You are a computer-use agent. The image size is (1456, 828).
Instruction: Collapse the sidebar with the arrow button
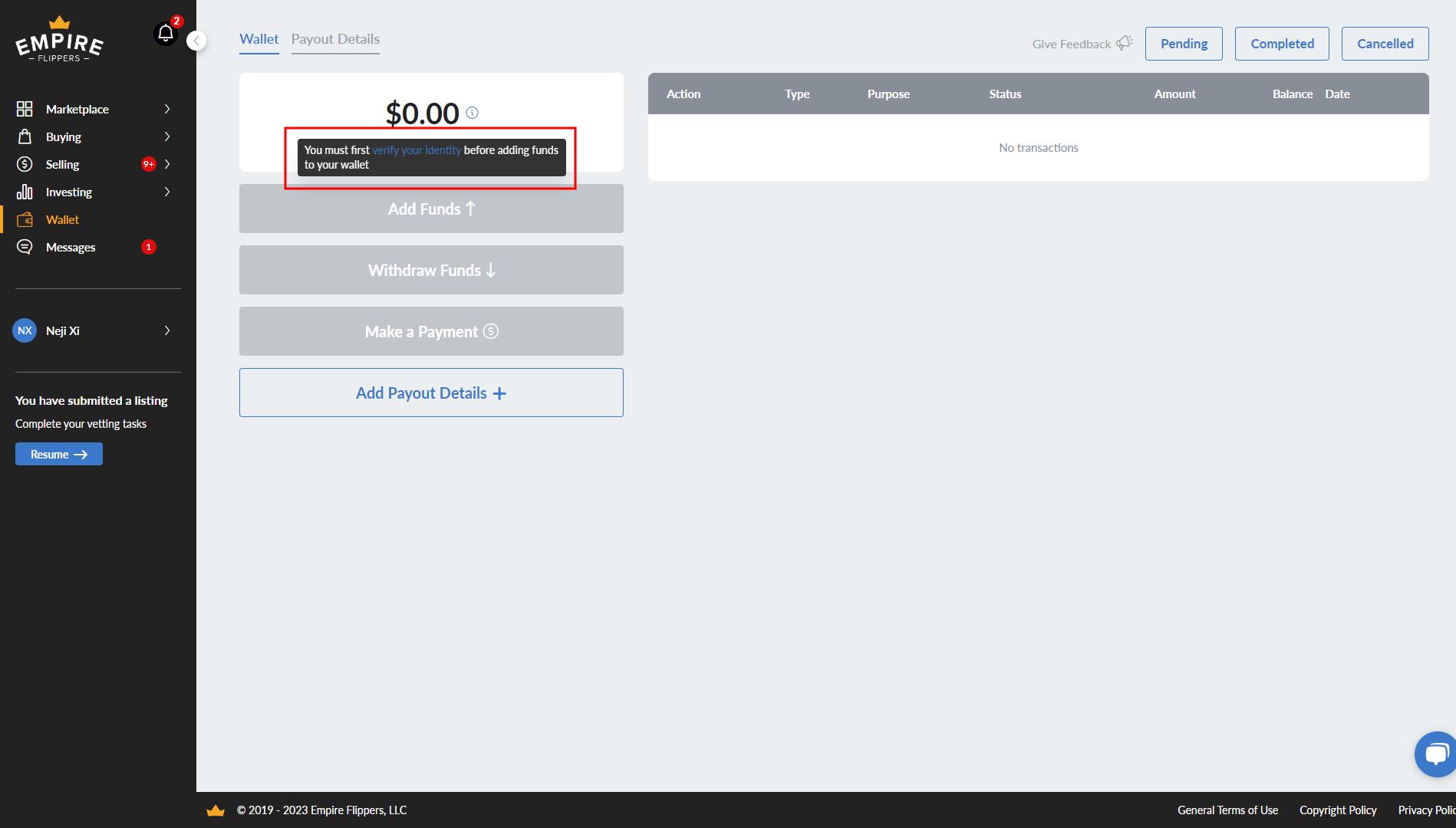click(196, 41)
